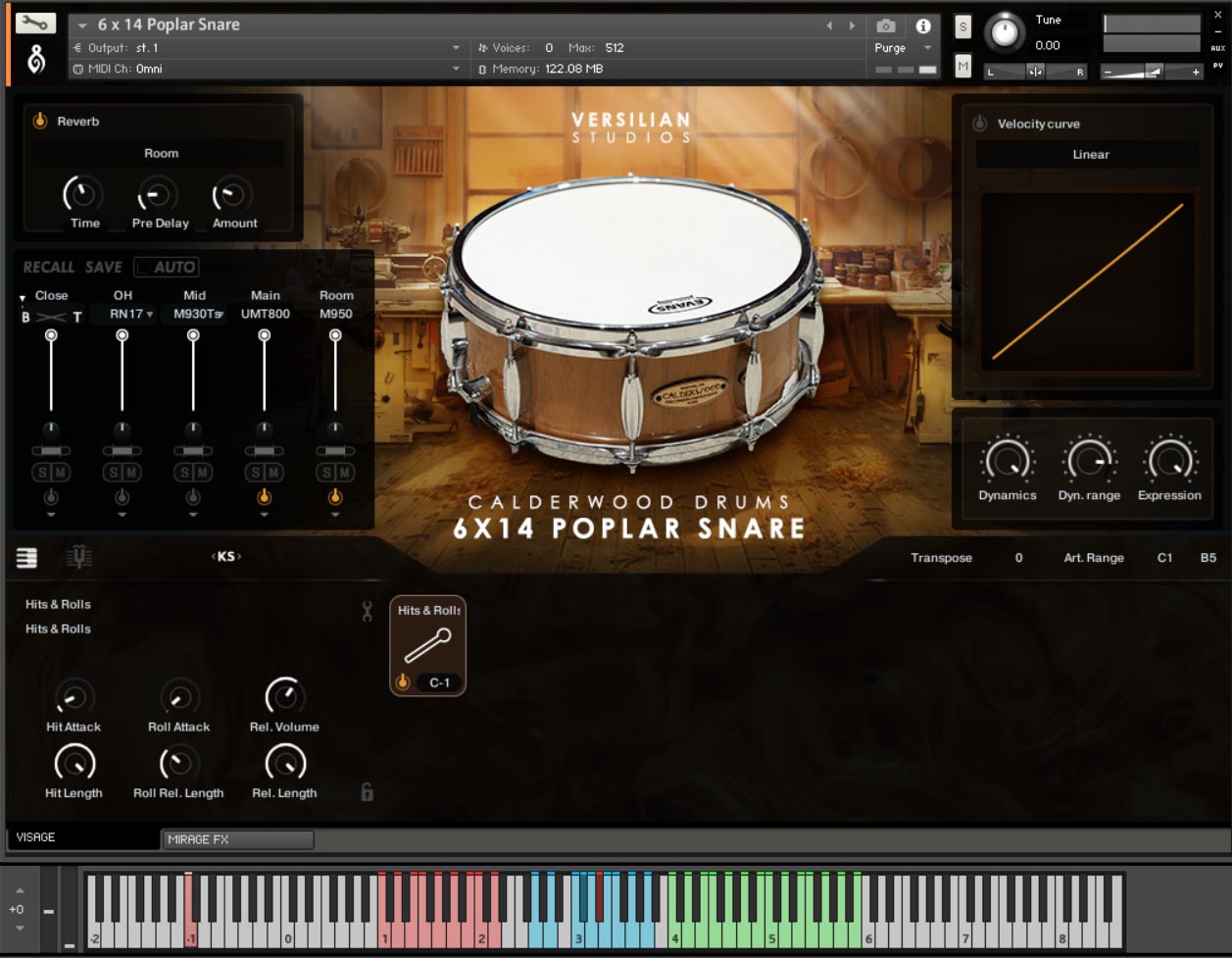Adjust the OH mic width slider
This screenshot has height=958, width=1232.
pos(122,451)
